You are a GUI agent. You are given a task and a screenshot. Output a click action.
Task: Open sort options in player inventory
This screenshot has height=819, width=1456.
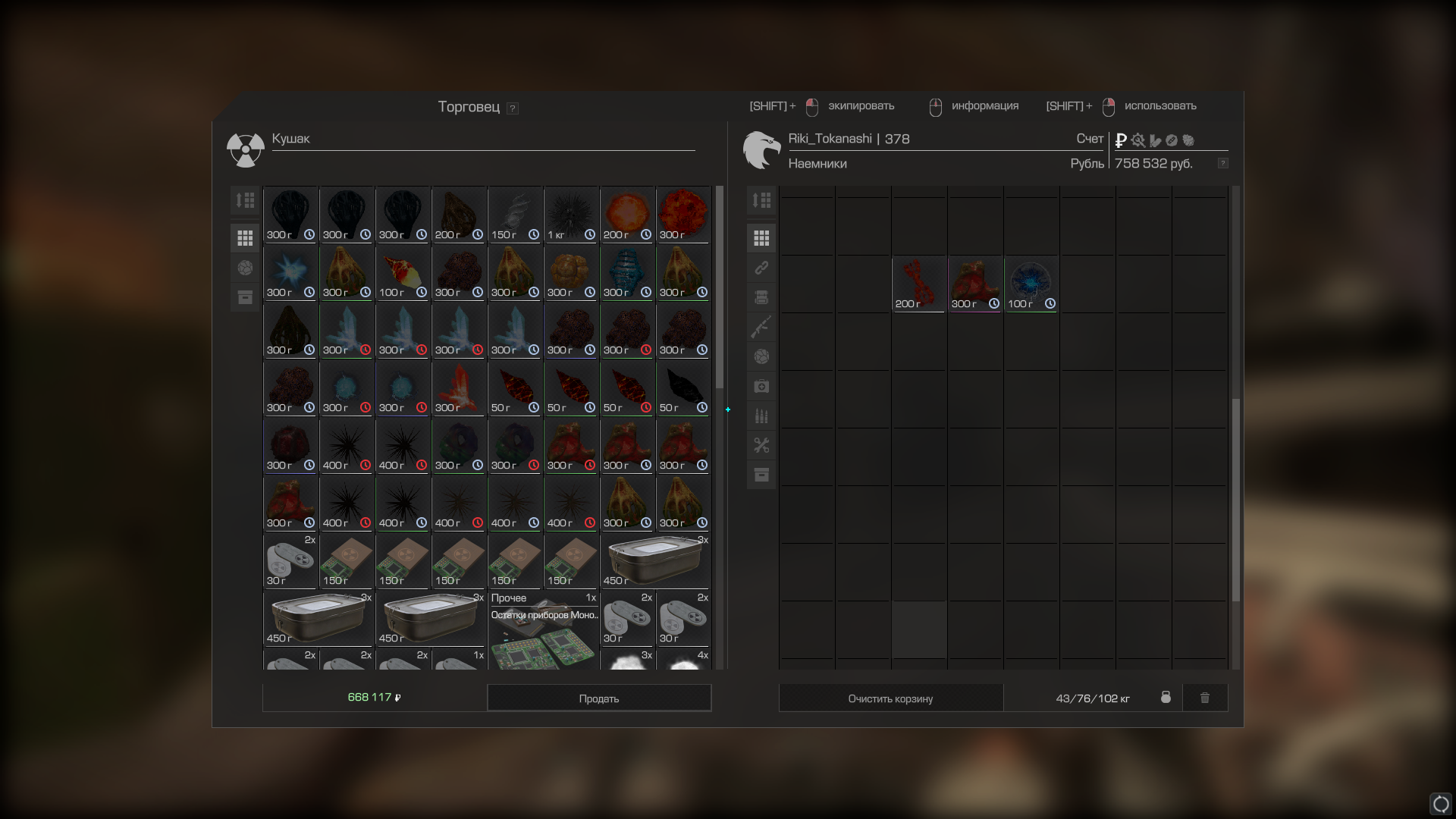pyautogui.click(x=761, y=200)
